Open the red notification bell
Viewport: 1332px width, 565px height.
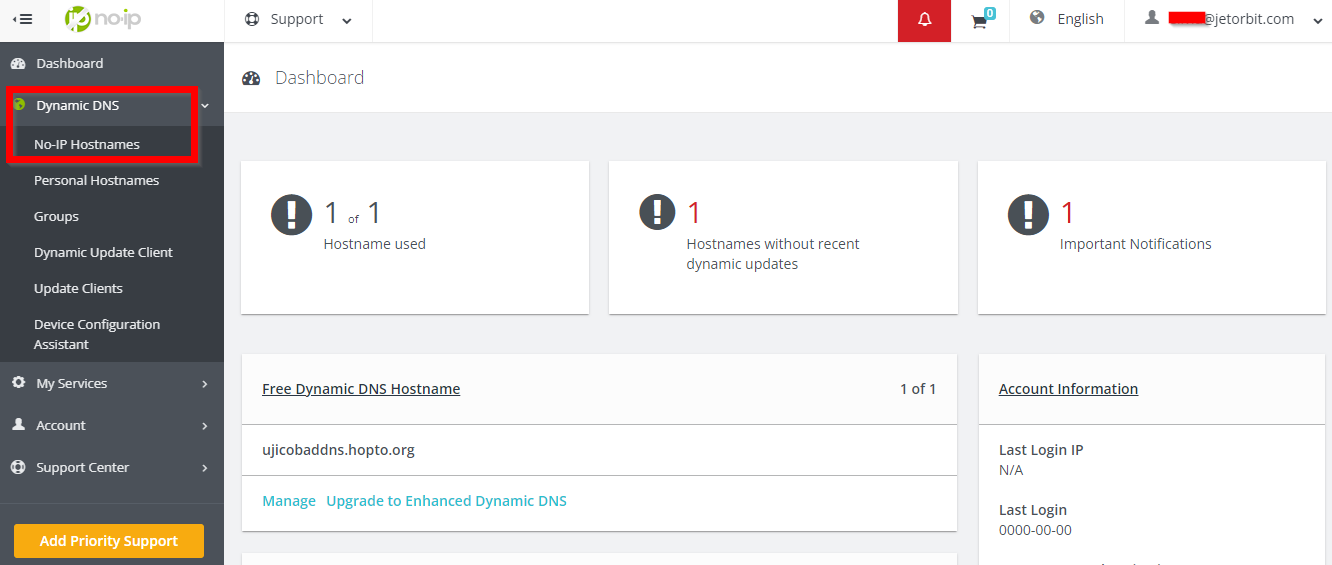924,20
